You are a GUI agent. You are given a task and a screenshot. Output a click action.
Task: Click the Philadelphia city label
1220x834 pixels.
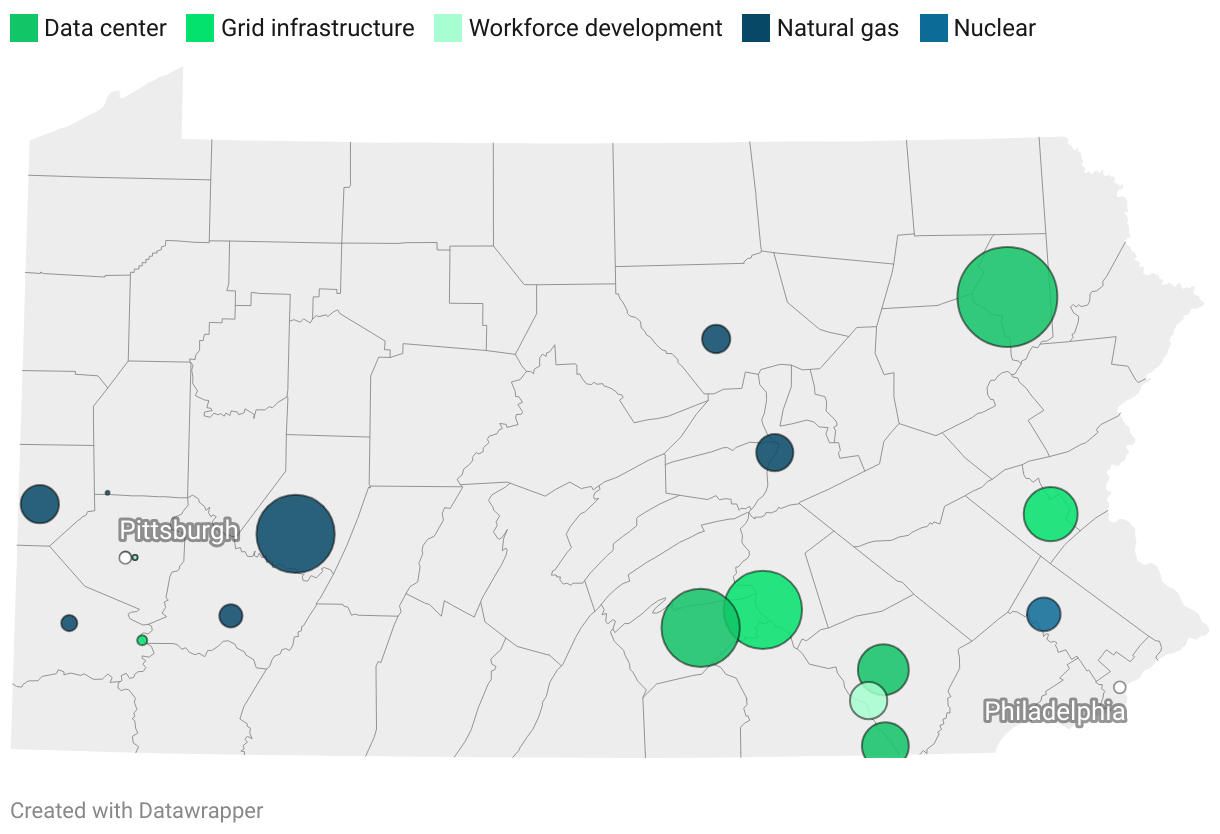1055,711
